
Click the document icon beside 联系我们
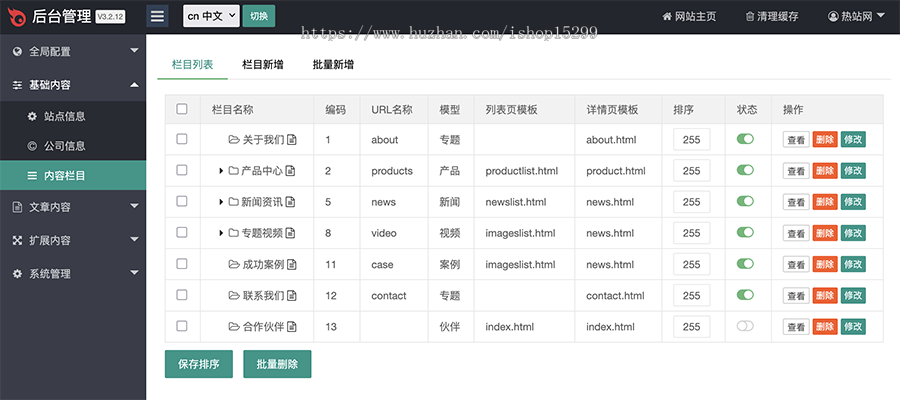point(291,296)
